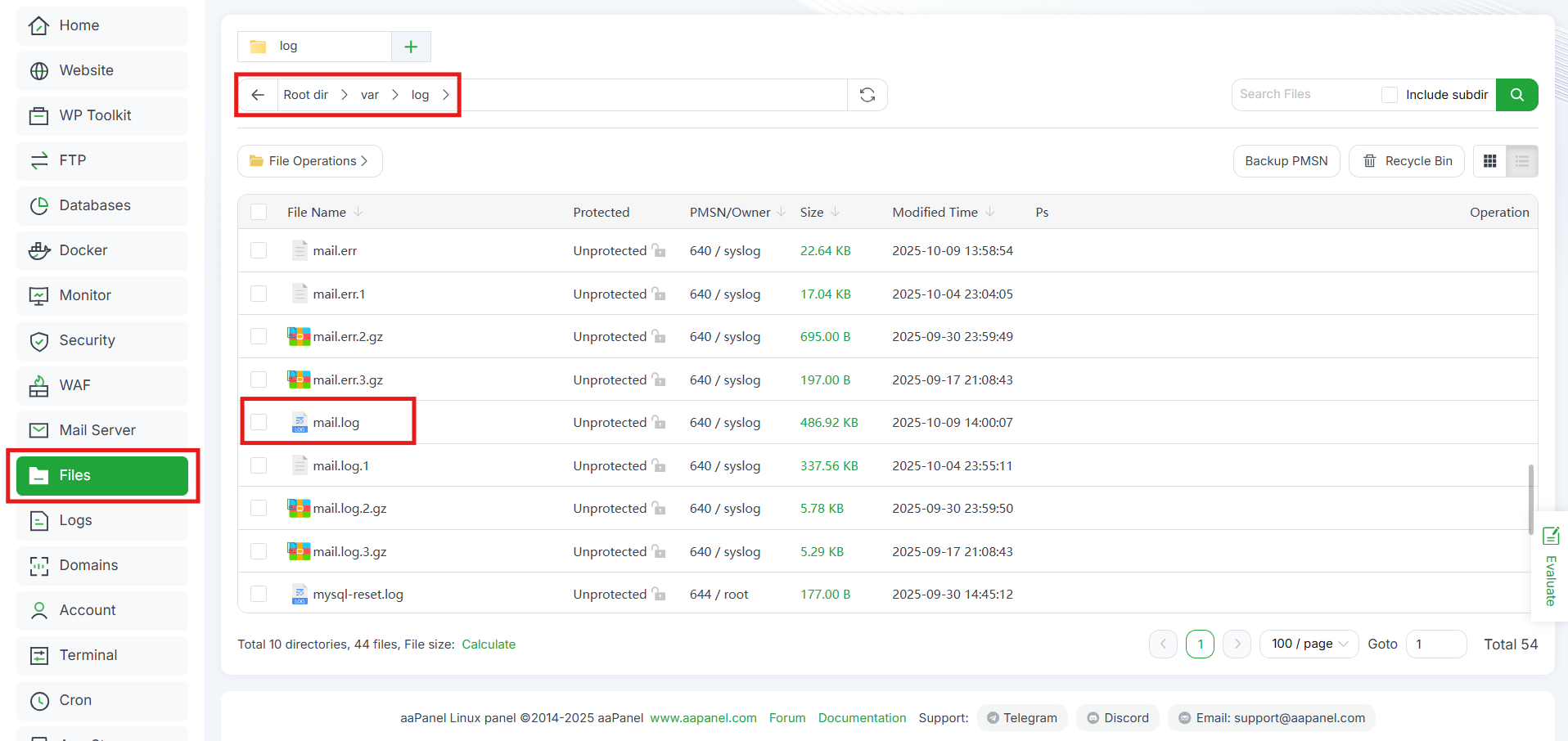
Task: Select the log folder tab
Action: point(314,47)
